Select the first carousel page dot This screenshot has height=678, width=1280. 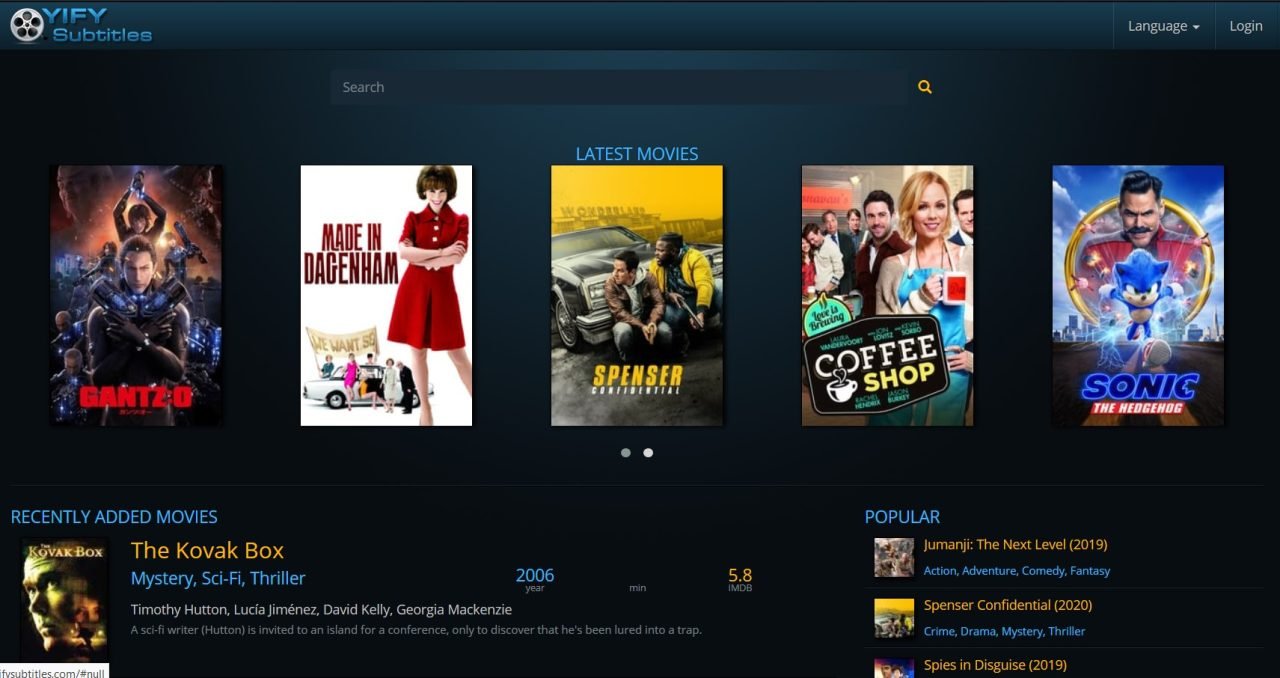(x=626, y=453)
